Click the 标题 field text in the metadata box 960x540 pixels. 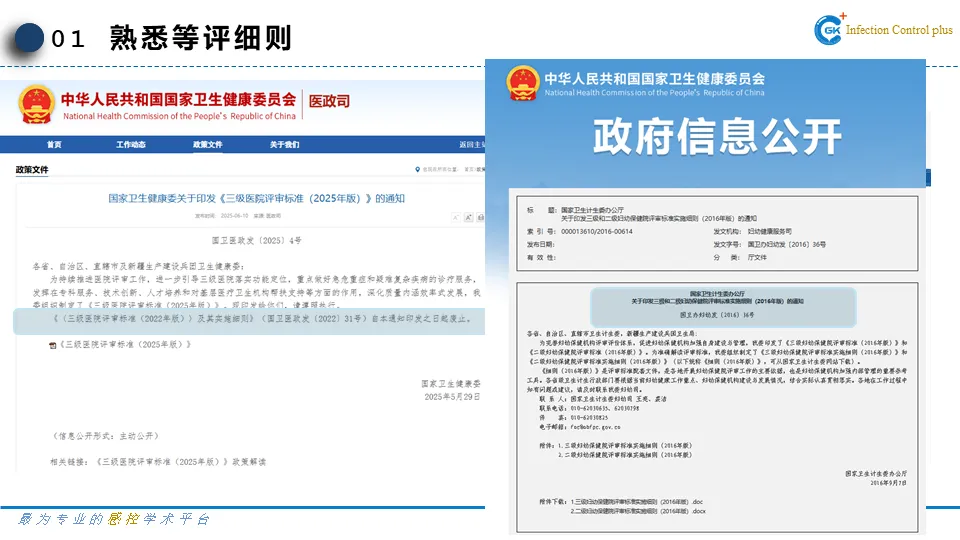click(659, 214)
